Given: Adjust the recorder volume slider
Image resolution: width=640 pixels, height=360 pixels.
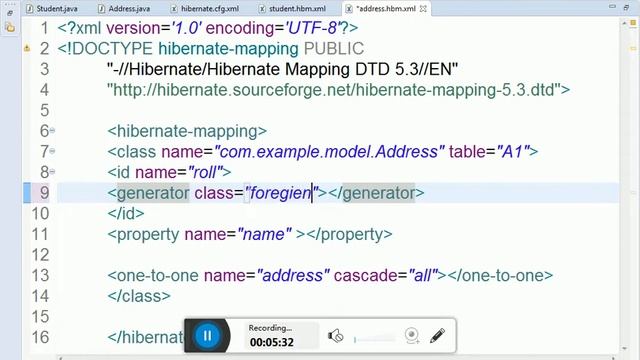Looking at the screenshot, I should (x=375, y=339).
